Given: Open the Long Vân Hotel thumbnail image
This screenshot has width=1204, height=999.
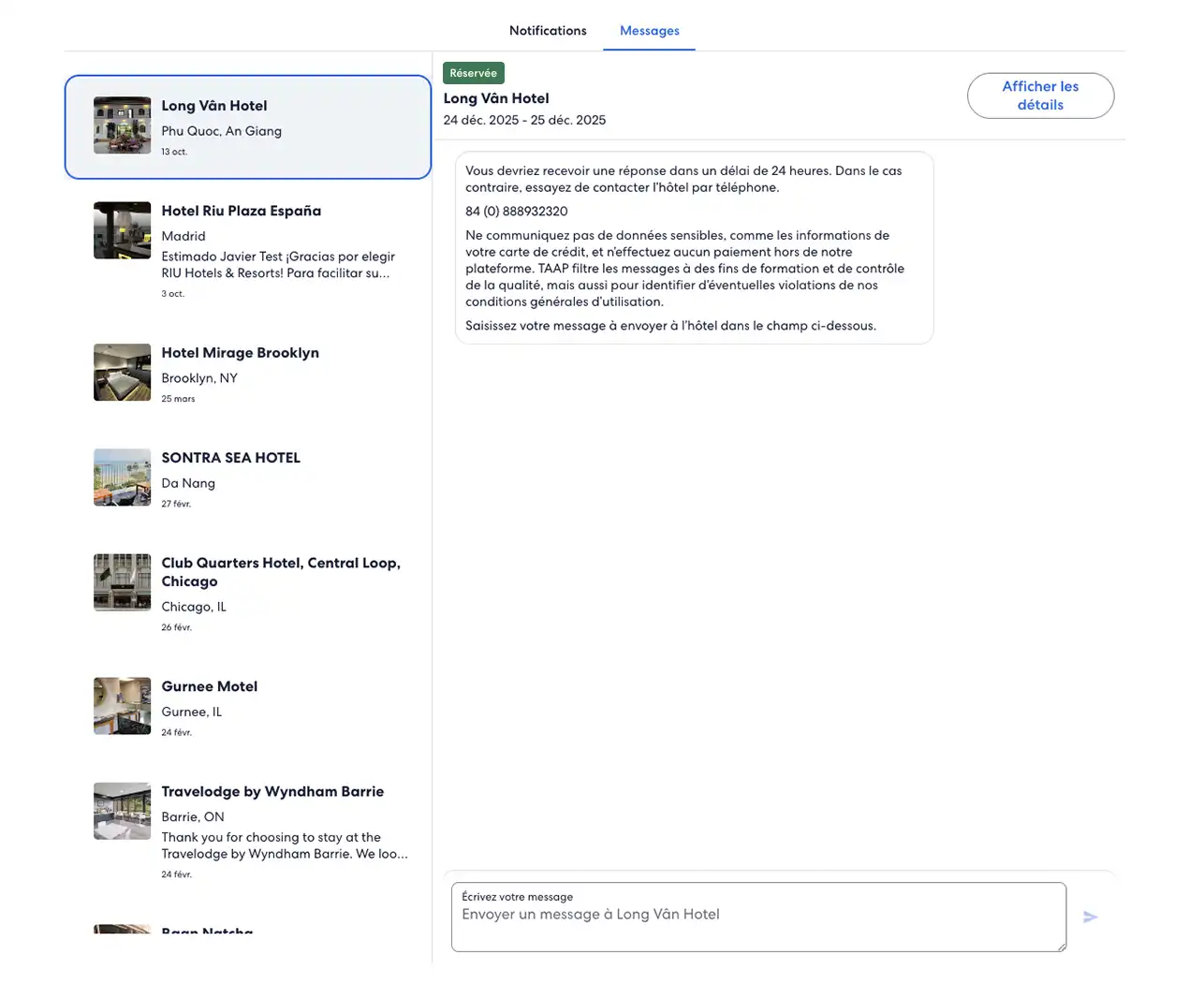Looking at the screenshot, I should [x=122, y=125].
